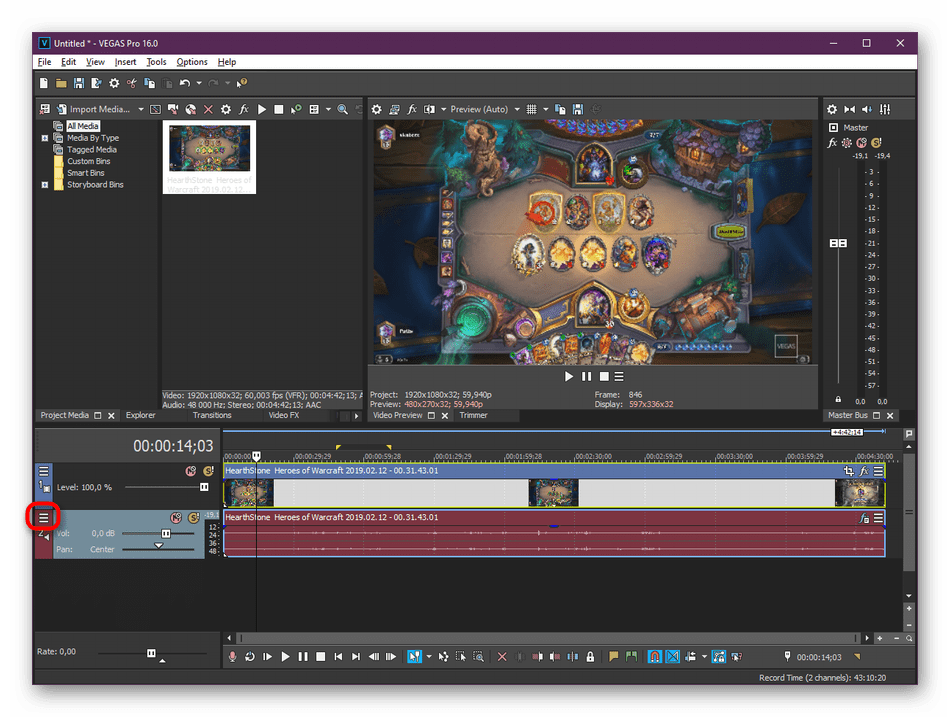Open the Insert menu

(125, 62)
